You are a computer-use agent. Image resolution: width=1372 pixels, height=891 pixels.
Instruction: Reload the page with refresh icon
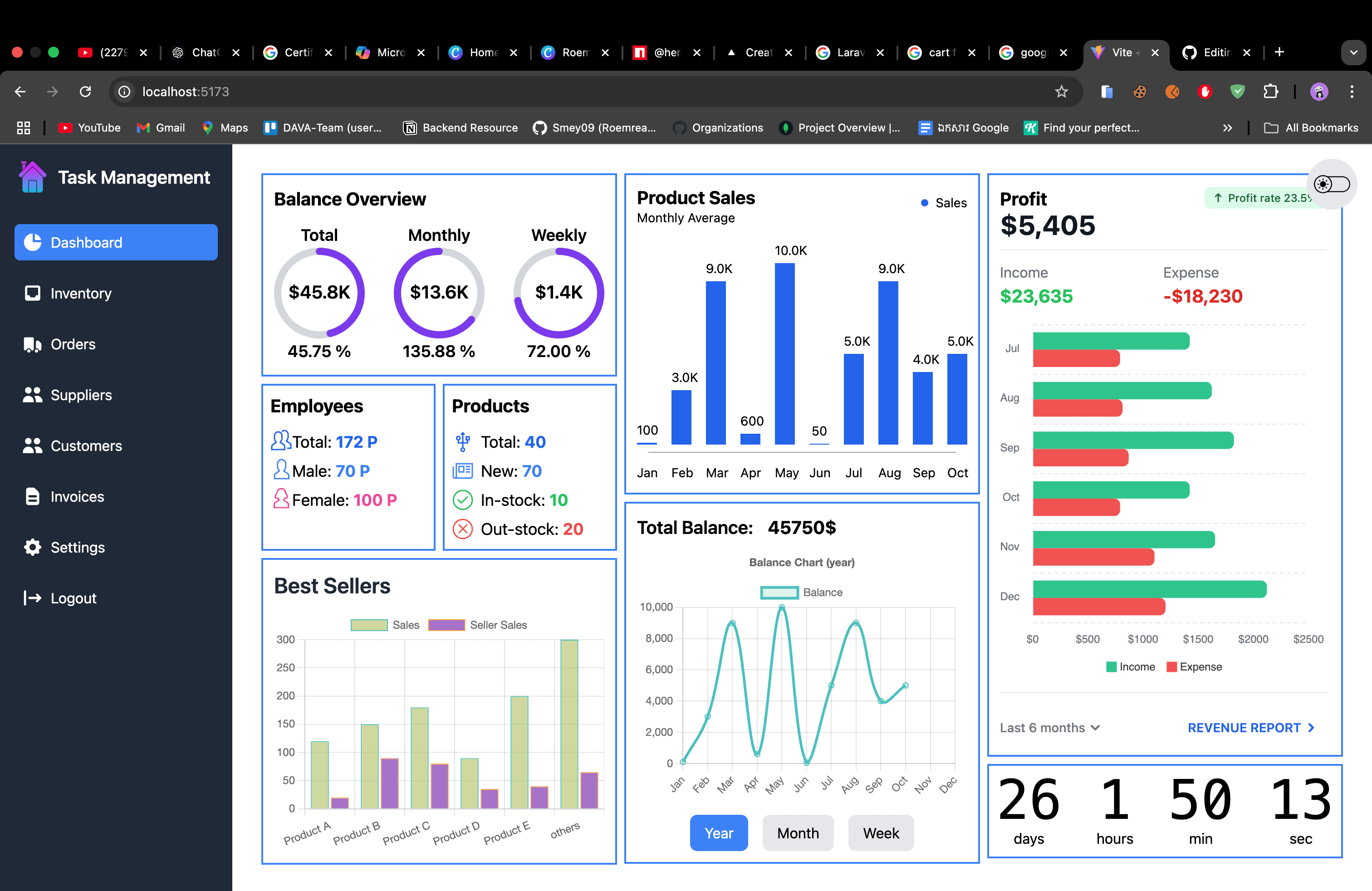[x=85, y=92]
